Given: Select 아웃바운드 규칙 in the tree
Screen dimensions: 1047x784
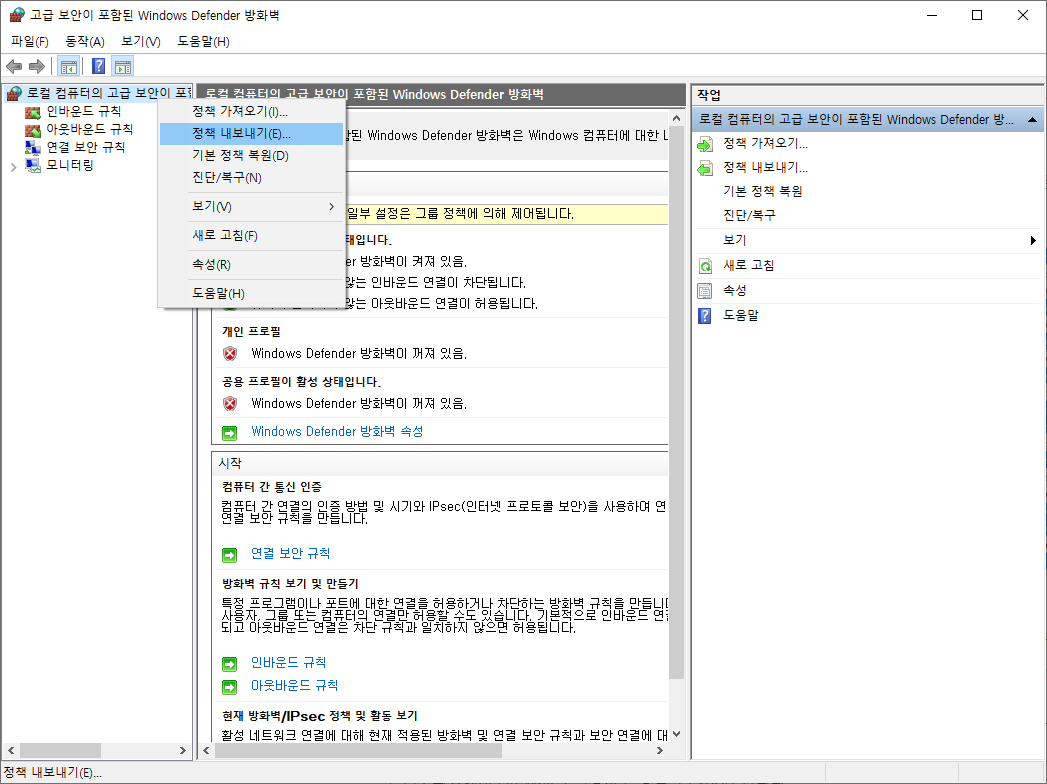Looking at the screenshot, I should pos(89,130).
